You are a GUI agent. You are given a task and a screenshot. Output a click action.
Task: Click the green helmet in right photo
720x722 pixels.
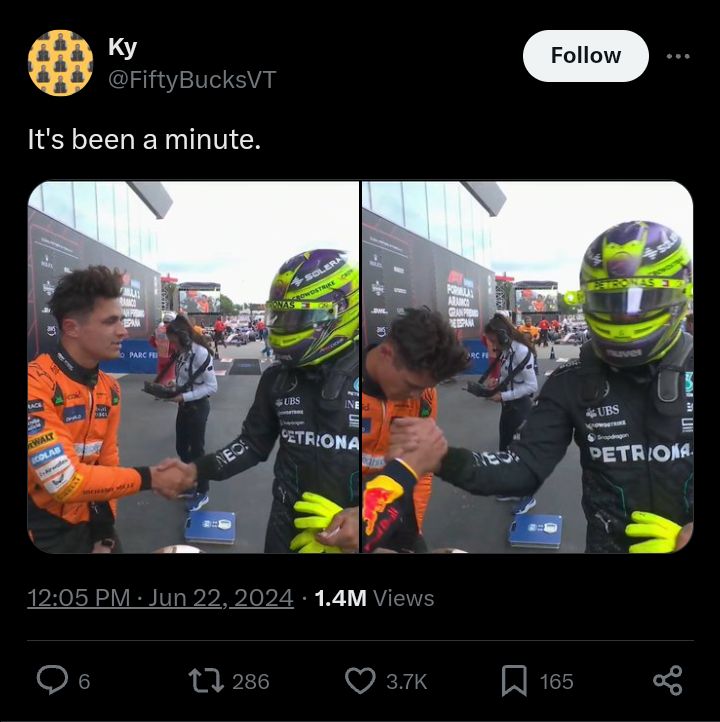635,292
